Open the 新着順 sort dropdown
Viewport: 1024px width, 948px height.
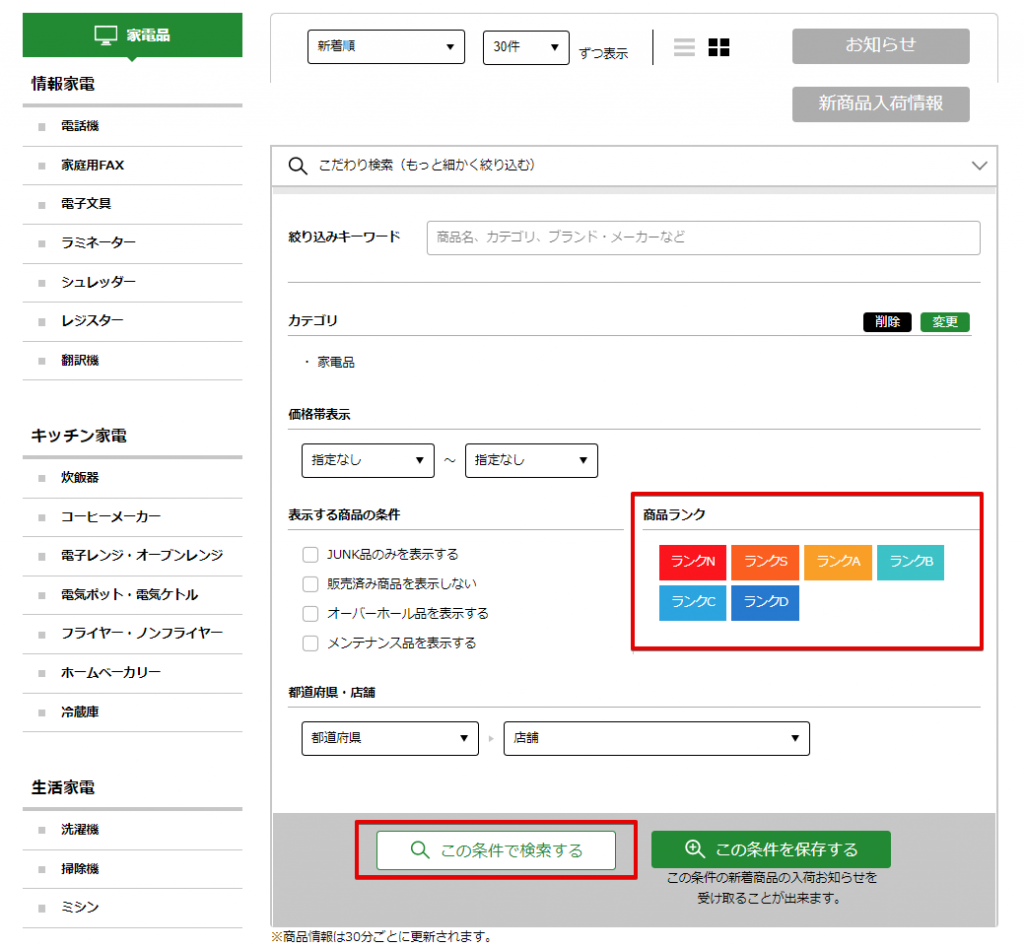pos(386,47)
